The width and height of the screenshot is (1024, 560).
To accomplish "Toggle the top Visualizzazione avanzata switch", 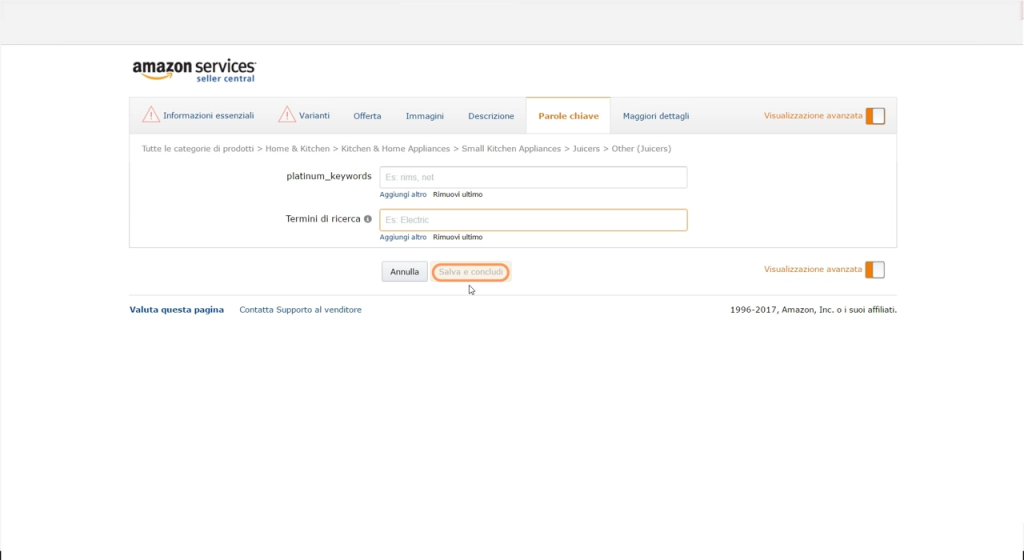I will coord(875,116).
